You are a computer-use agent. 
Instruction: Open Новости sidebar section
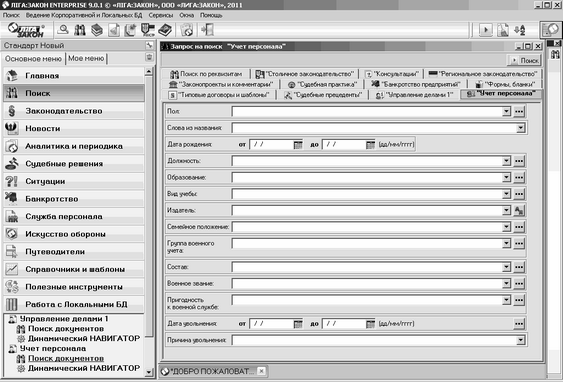[x=74, y=129]
